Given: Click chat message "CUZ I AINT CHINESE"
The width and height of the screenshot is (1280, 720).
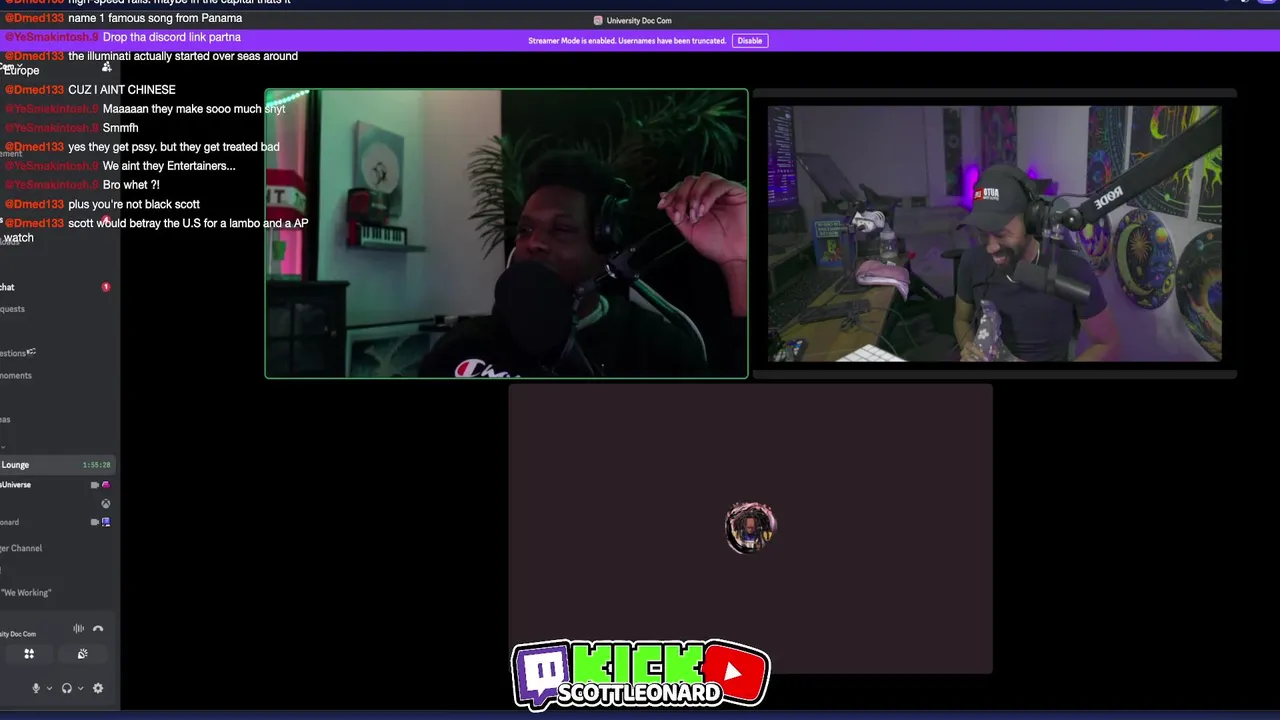Looking at the screenshot, I should click(122, 90).
